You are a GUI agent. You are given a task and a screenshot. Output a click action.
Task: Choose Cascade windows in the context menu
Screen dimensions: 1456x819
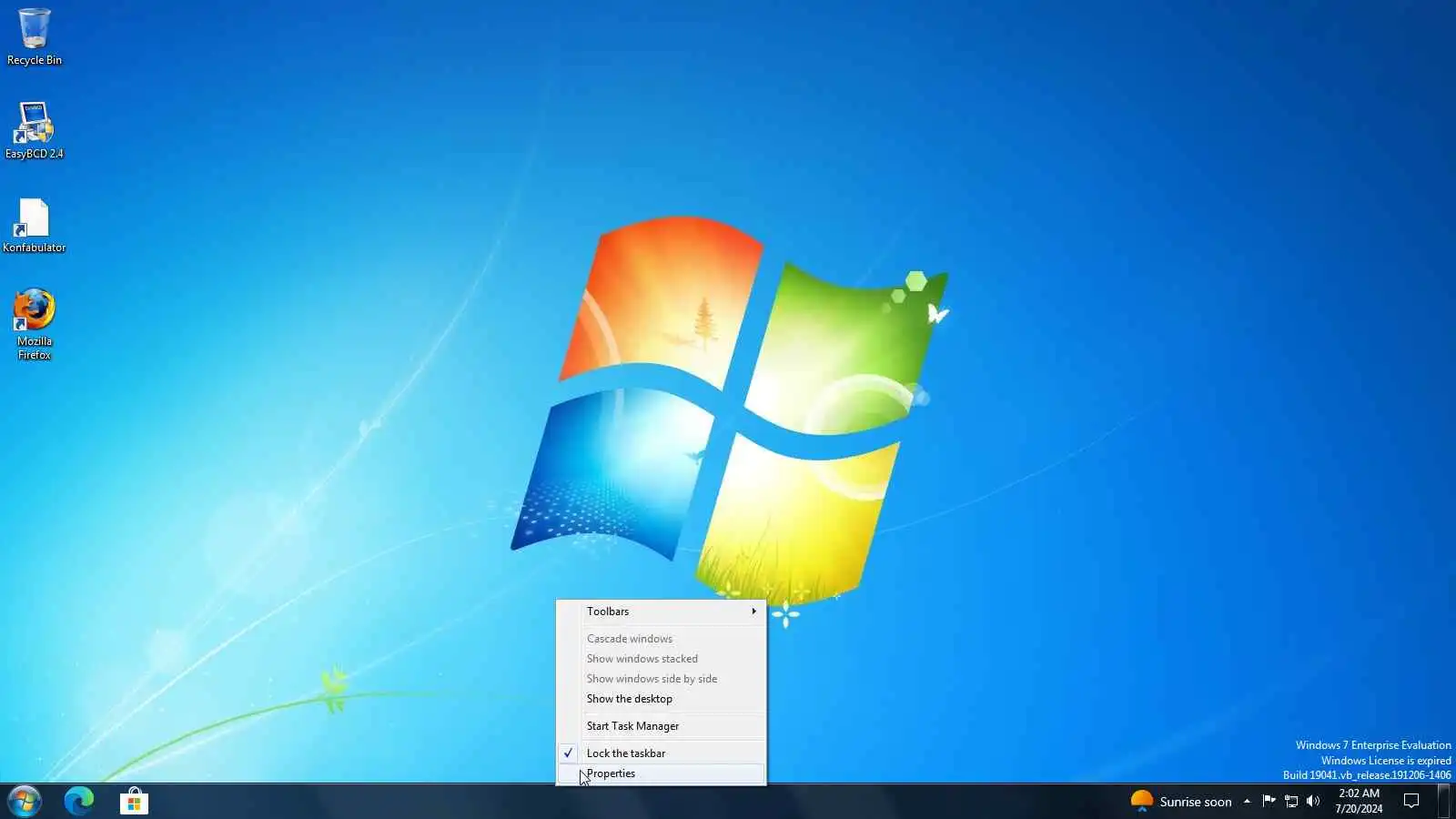pos(662,639)
